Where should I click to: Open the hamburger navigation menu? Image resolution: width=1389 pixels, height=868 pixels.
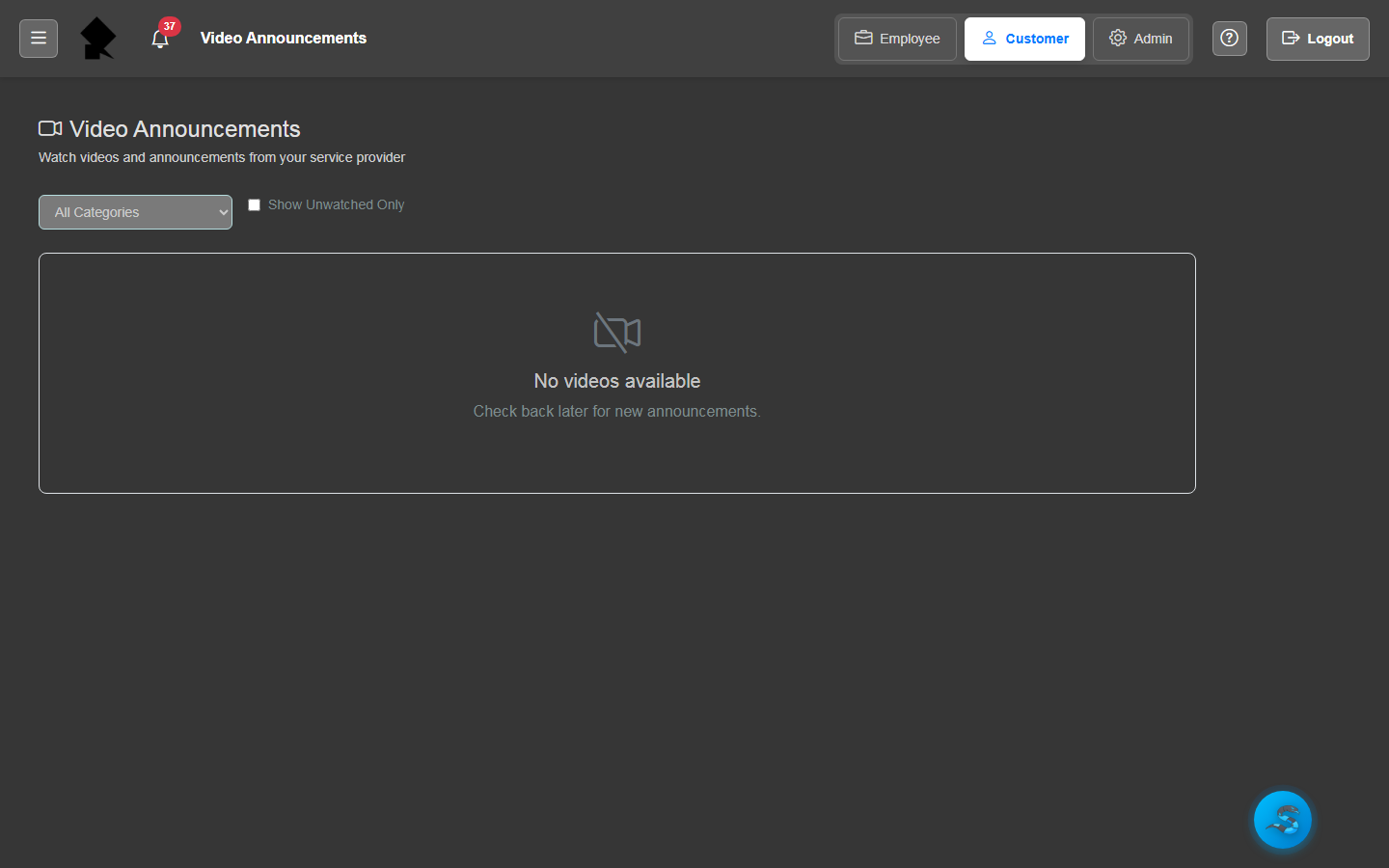[x=39, y=39]
